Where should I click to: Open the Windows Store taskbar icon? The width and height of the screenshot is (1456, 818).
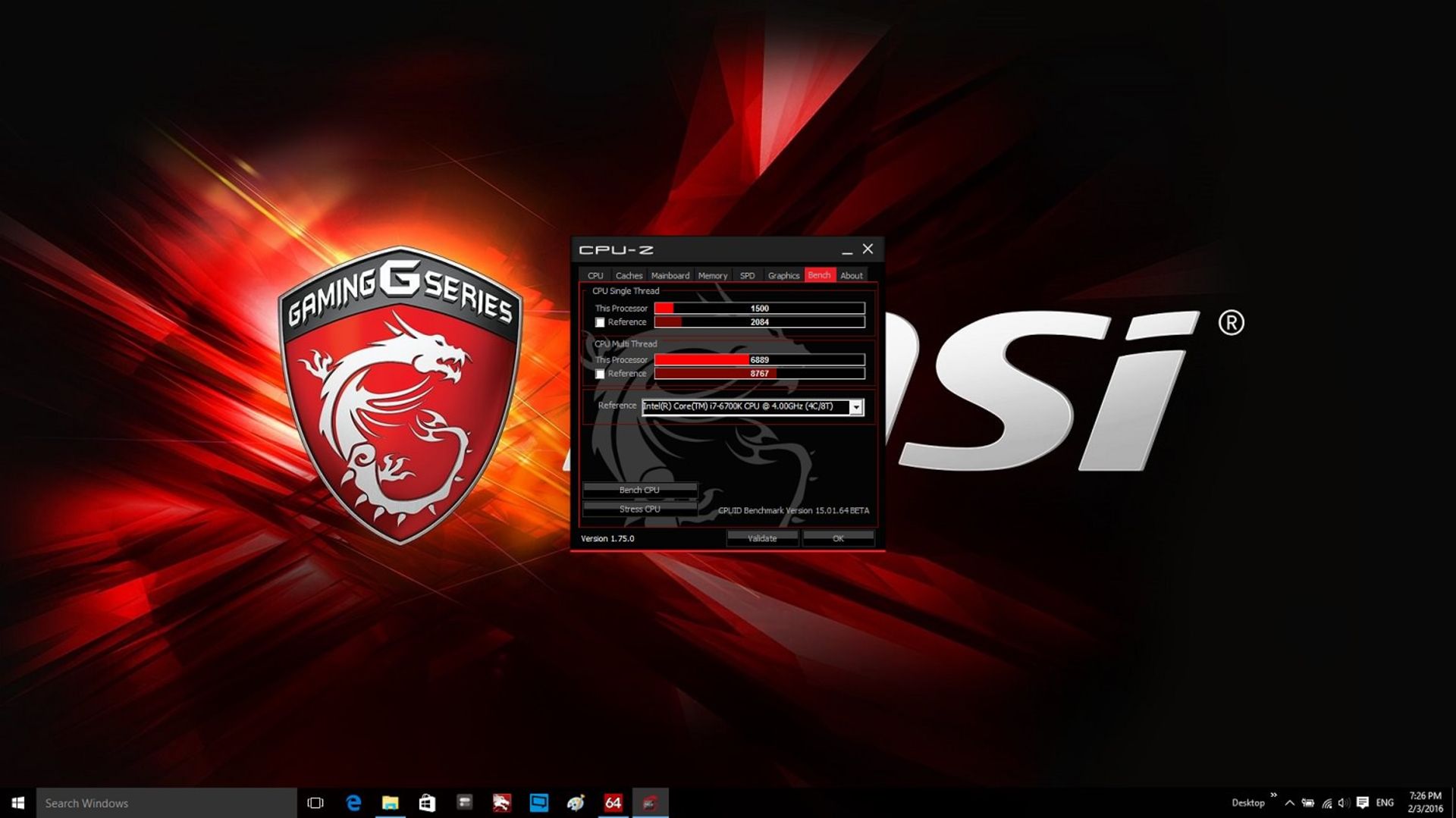click(427, 803)
